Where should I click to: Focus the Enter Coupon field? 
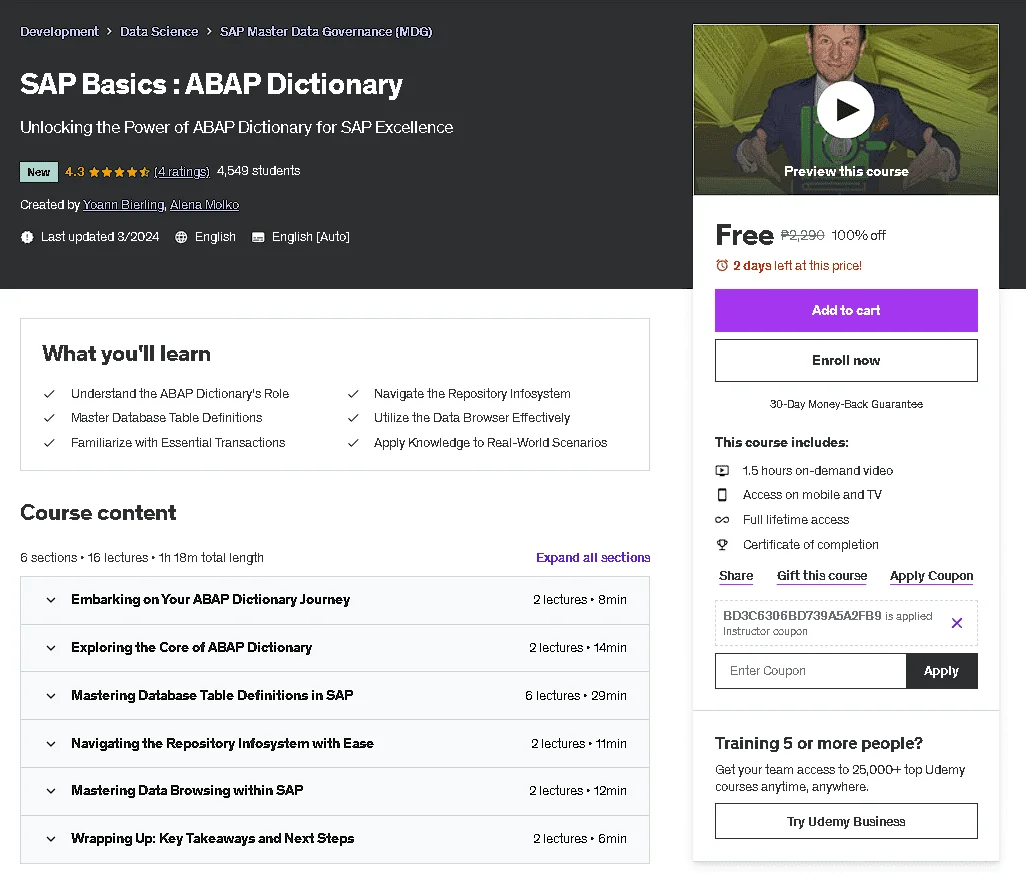[x=811, y=671]
